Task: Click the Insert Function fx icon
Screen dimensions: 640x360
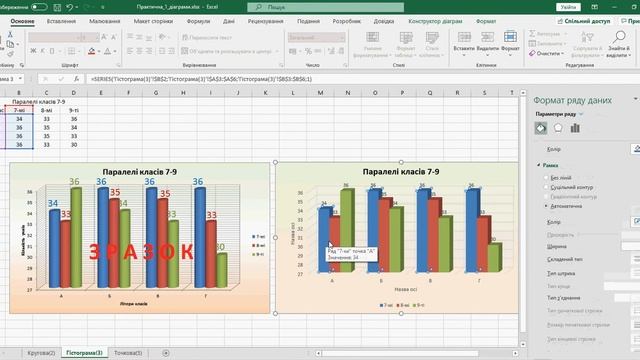Action: tap(76, 79)
